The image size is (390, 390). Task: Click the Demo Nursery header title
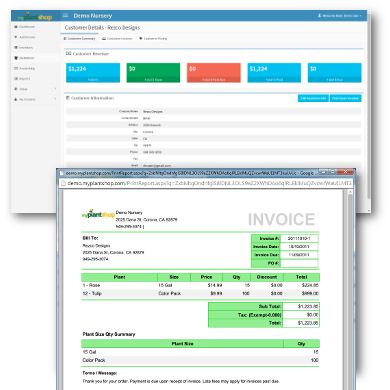click(x=93, y=16)
